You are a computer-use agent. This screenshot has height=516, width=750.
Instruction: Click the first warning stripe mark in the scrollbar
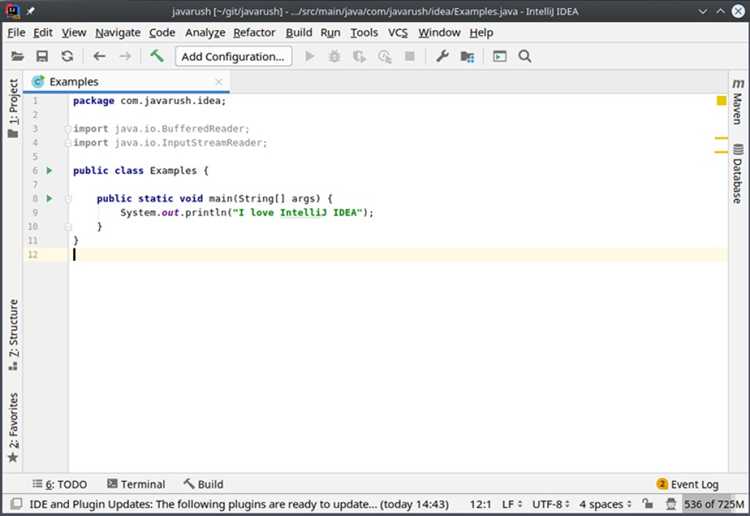pyautogui.click(x=721, y=138)
